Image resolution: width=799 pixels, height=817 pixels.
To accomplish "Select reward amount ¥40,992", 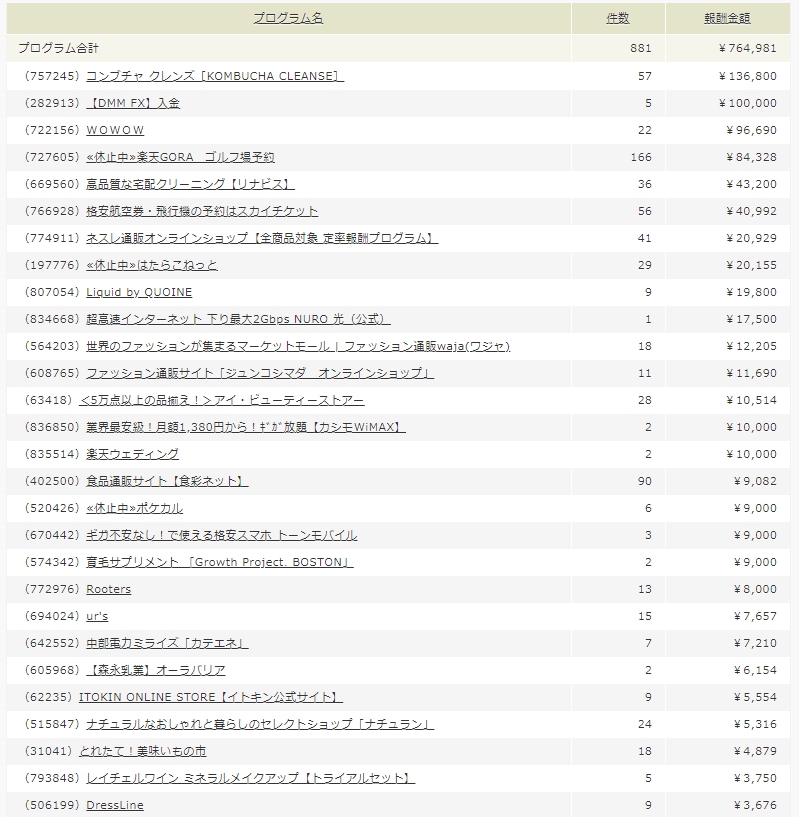I will [751, 212].
